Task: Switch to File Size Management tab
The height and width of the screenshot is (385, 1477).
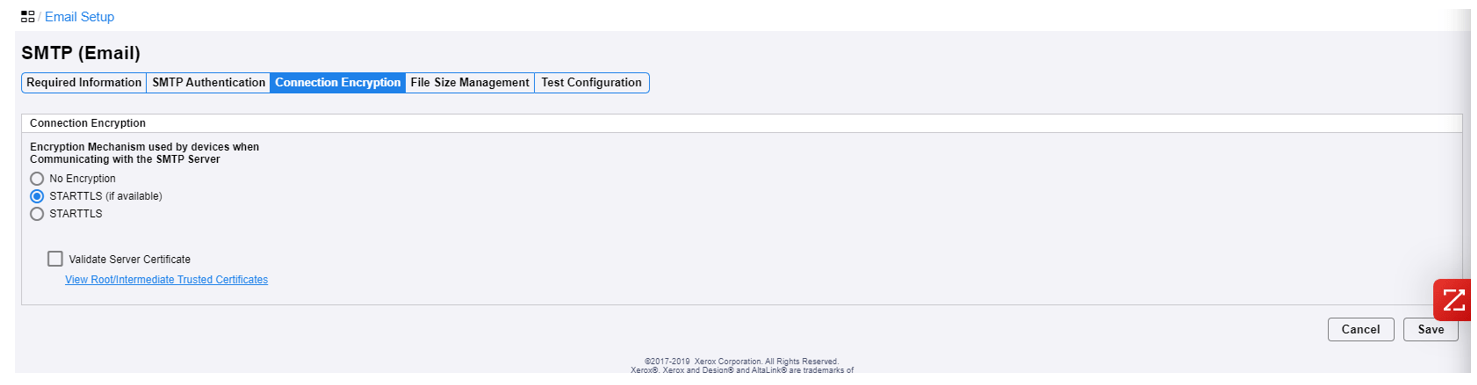Action: [469, 83]
